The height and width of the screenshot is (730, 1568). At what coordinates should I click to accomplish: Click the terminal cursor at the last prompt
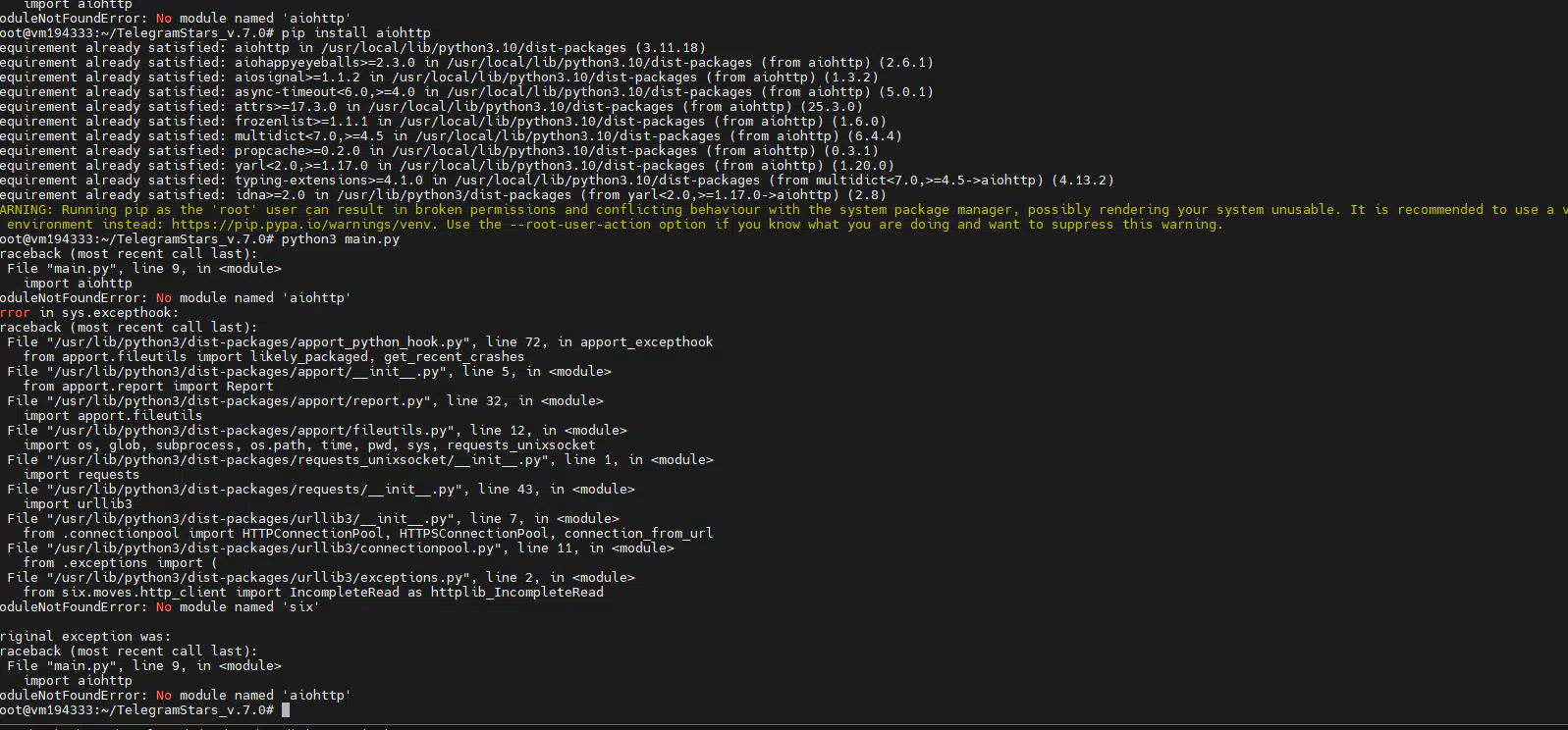[x=286, y=710]
